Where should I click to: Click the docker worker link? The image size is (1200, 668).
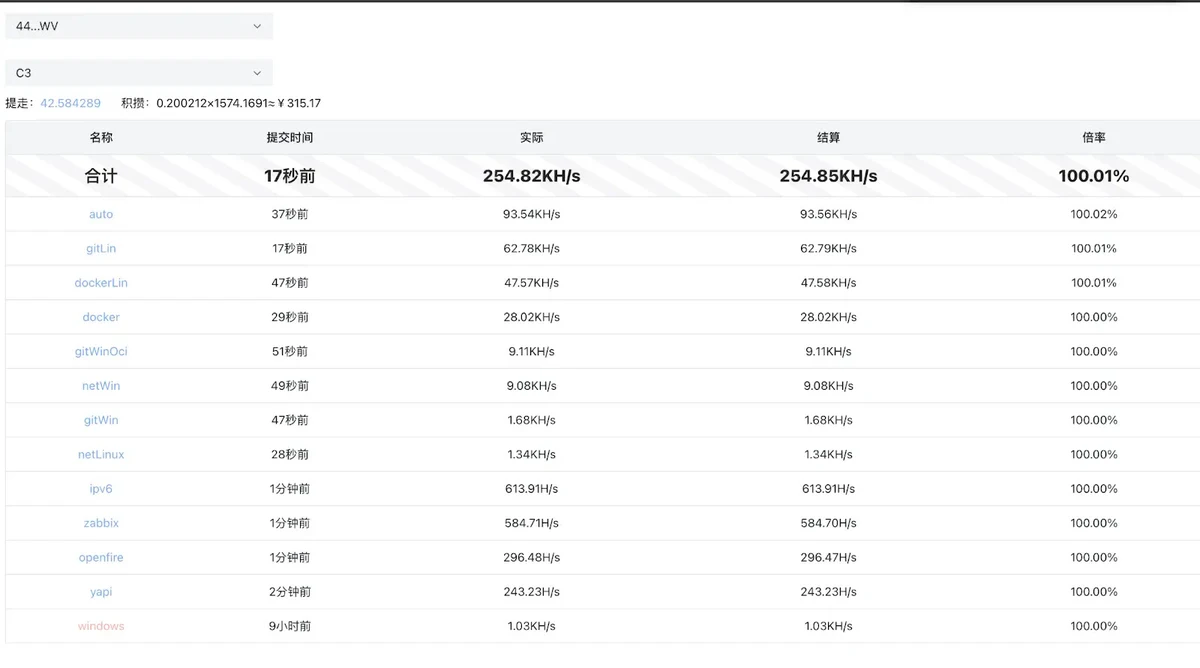pos(101,317)
